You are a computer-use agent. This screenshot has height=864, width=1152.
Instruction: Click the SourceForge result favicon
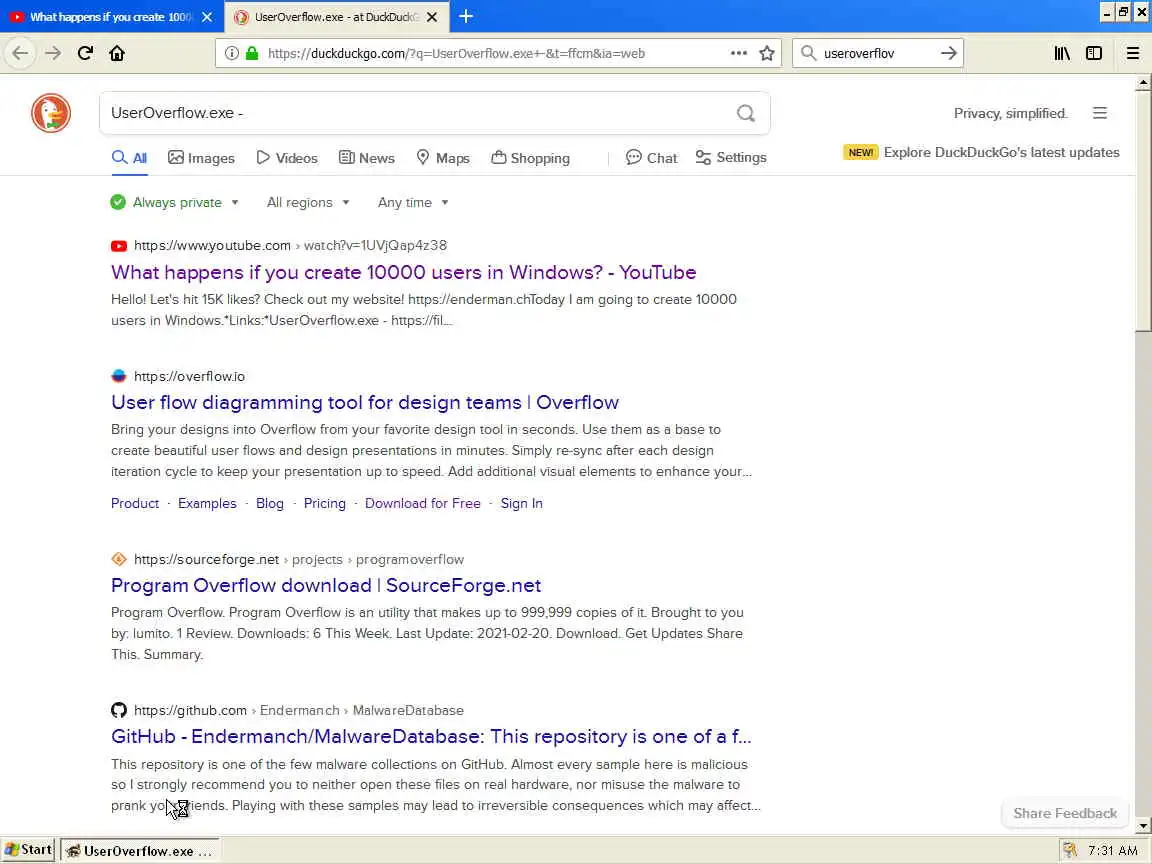tap(119, 559)
